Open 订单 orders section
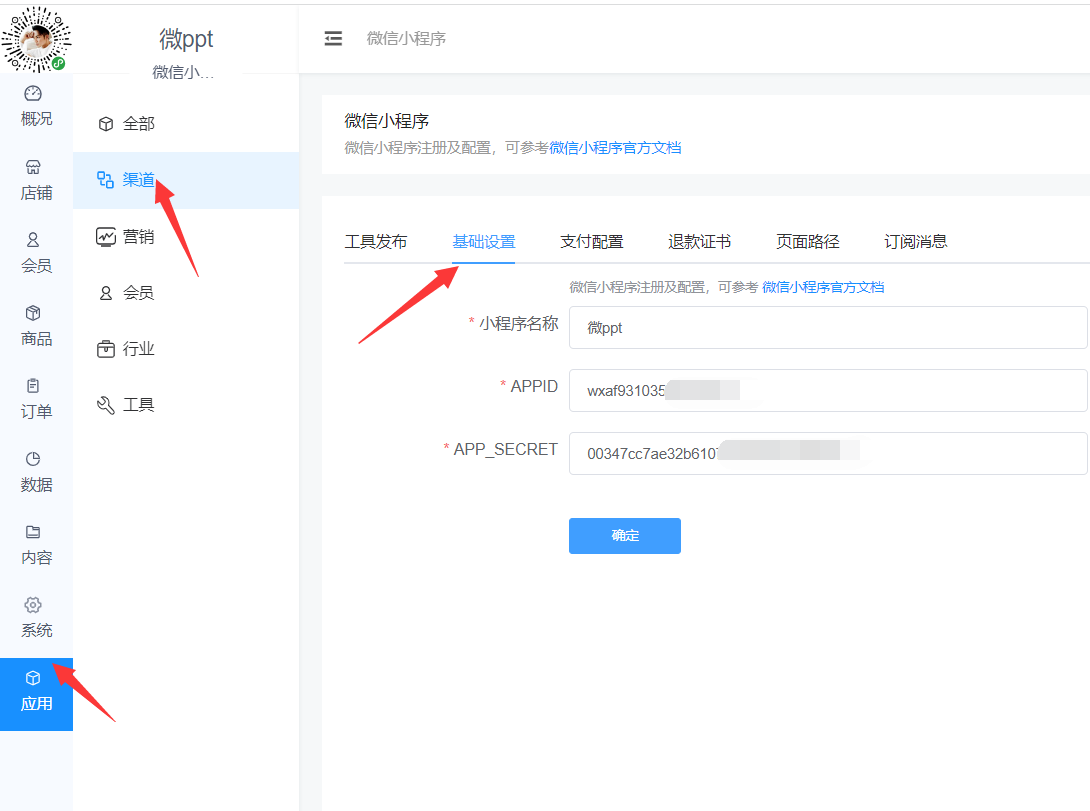1090x811 pixels. (36, 399)
